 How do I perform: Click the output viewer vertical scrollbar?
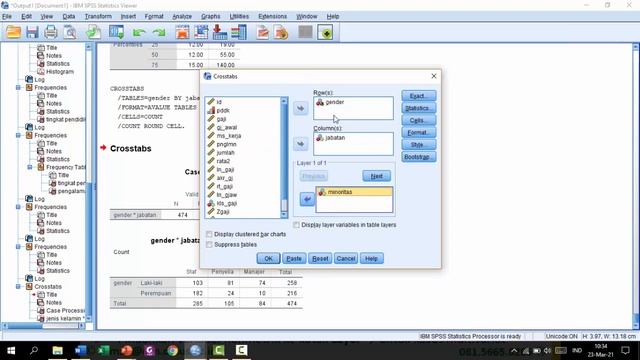click(636, 186)
